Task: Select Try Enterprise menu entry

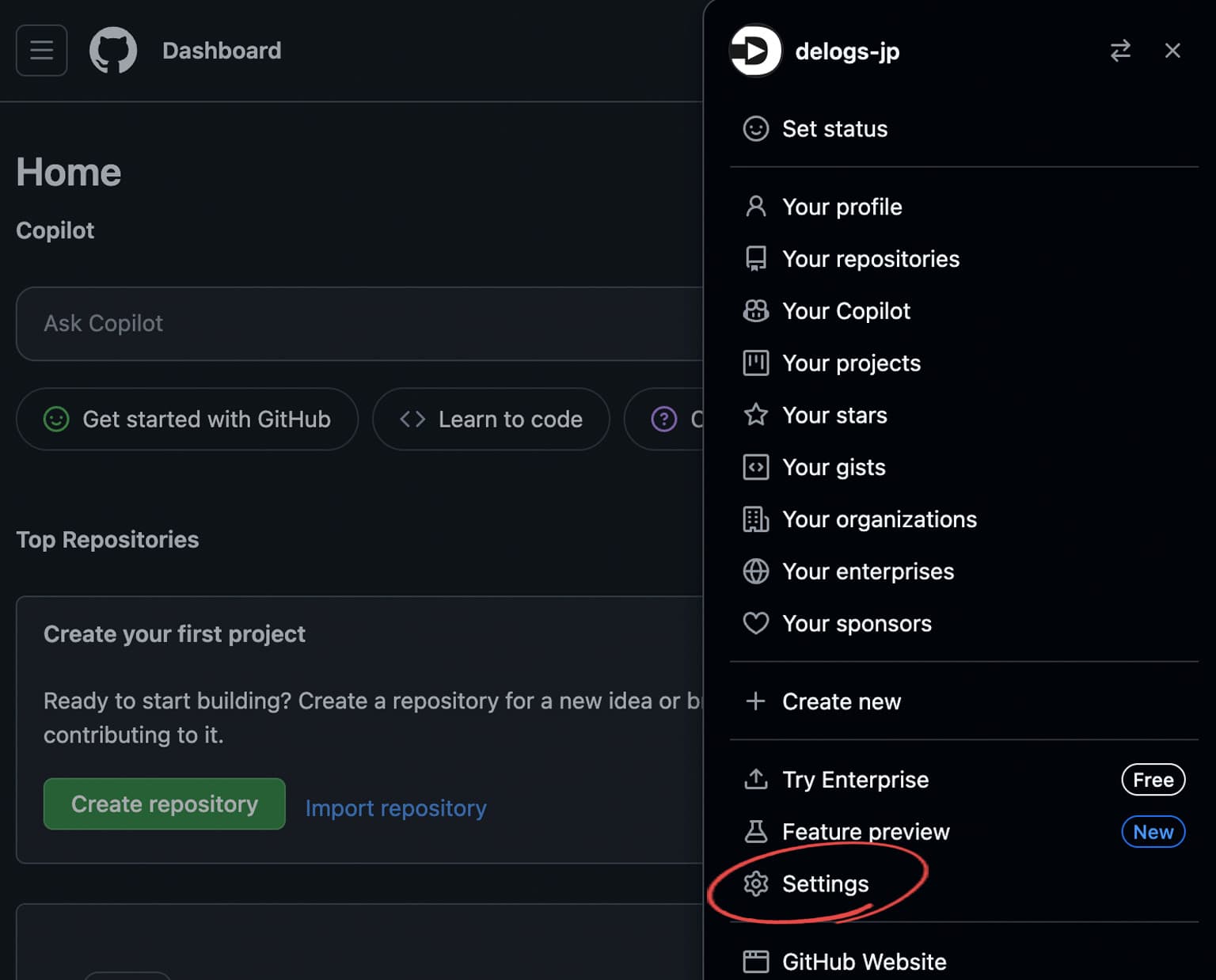Action: pos(963,780)
